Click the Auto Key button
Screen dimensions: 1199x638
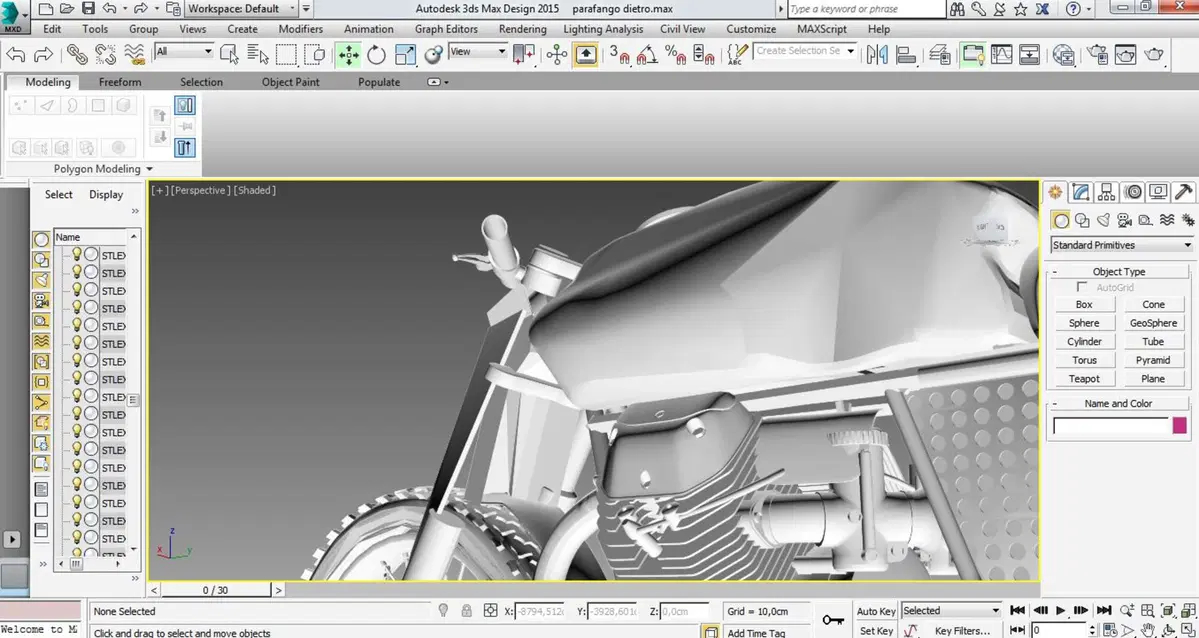pyautogui.click(x=876, y=611)
